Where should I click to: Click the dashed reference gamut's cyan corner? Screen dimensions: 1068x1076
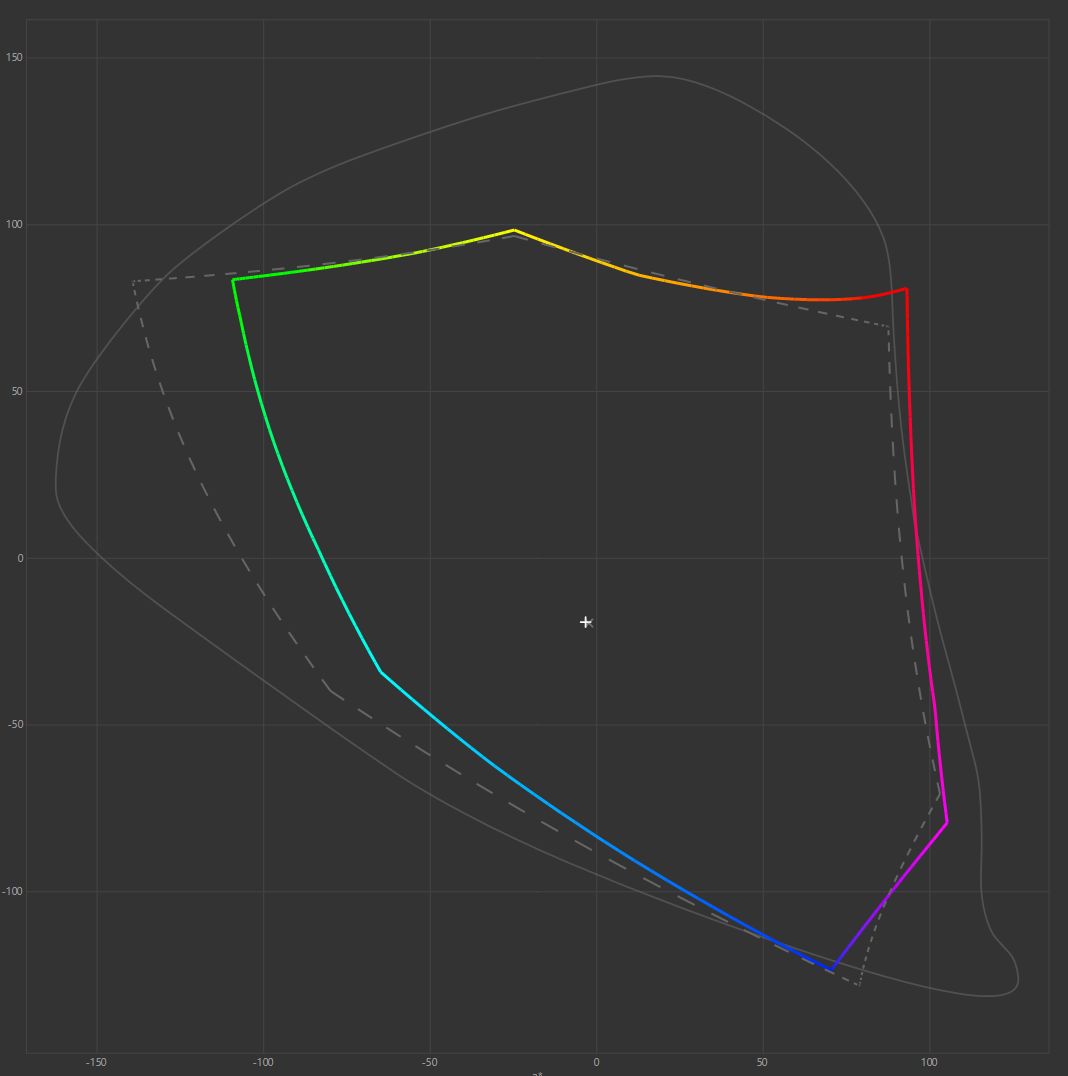[x=329, y=690]
